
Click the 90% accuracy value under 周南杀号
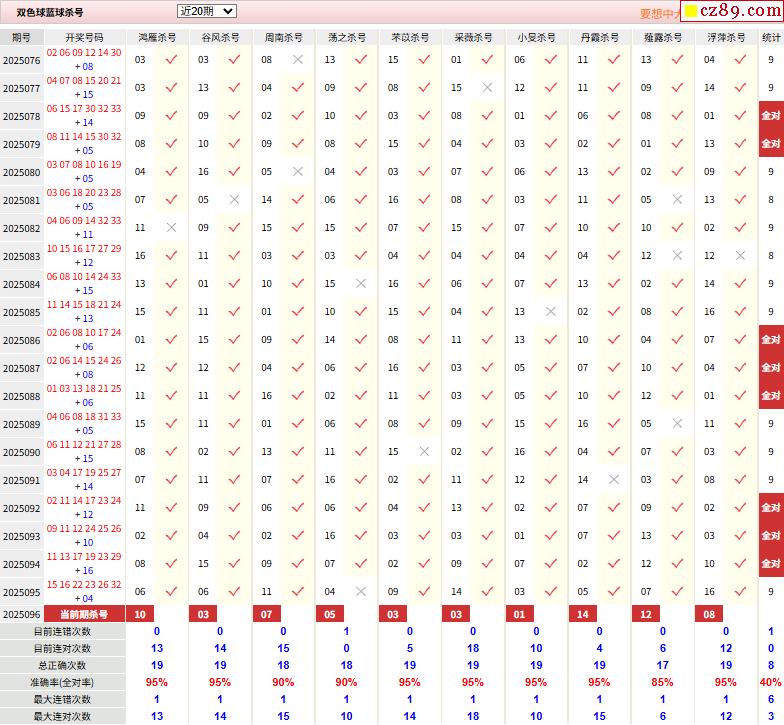point(283,682)
